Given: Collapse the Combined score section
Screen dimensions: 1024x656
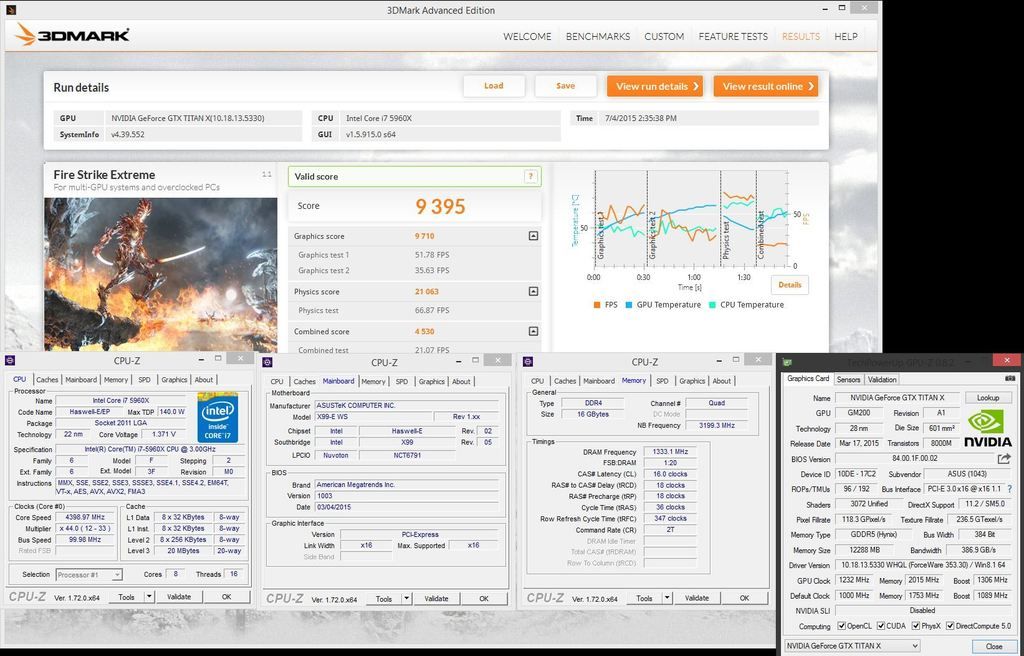Looking at the screenshot, I should coord(533,331).
